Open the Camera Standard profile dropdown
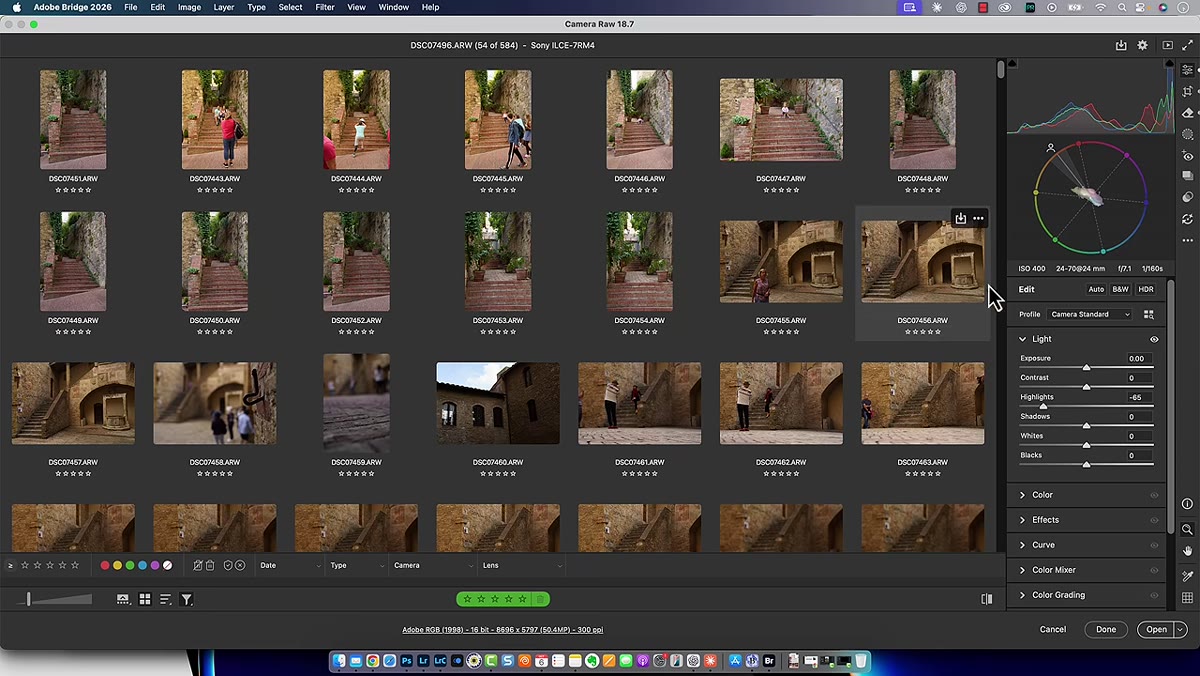Image resolution: width=1200 pixels, height=676 pixels. click(1090, 314)
